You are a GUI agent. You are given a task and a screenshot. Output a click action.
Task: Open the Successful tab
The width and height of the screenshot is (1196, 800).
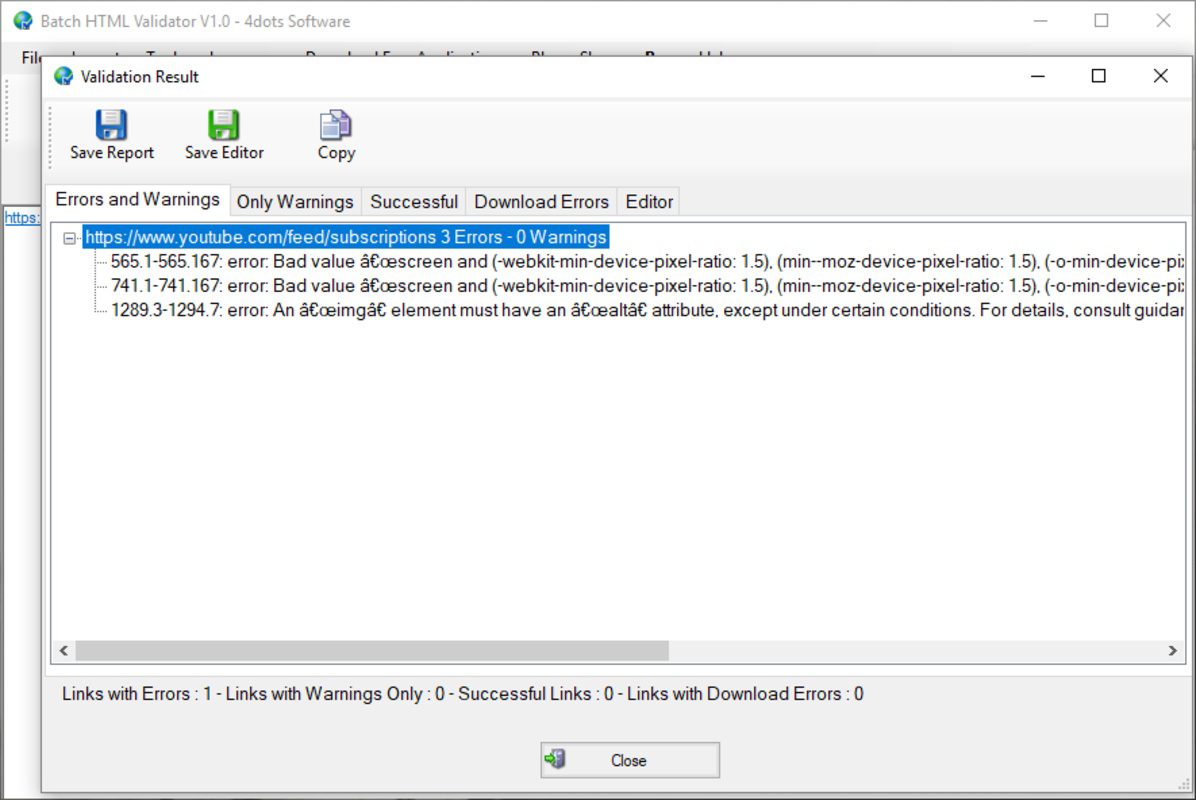point(414,202)
